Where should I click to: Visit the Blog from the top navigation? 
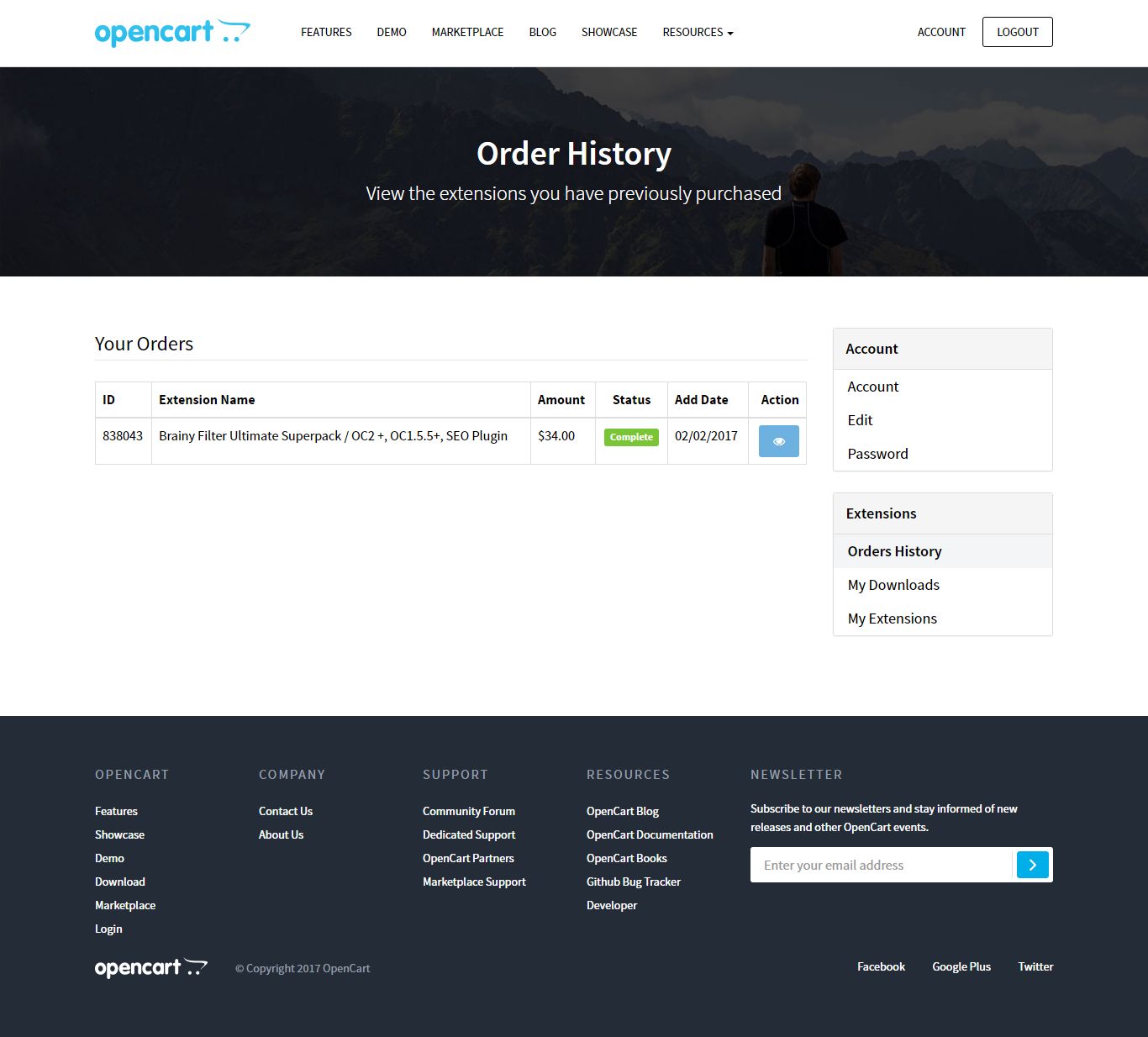[543, 32]
